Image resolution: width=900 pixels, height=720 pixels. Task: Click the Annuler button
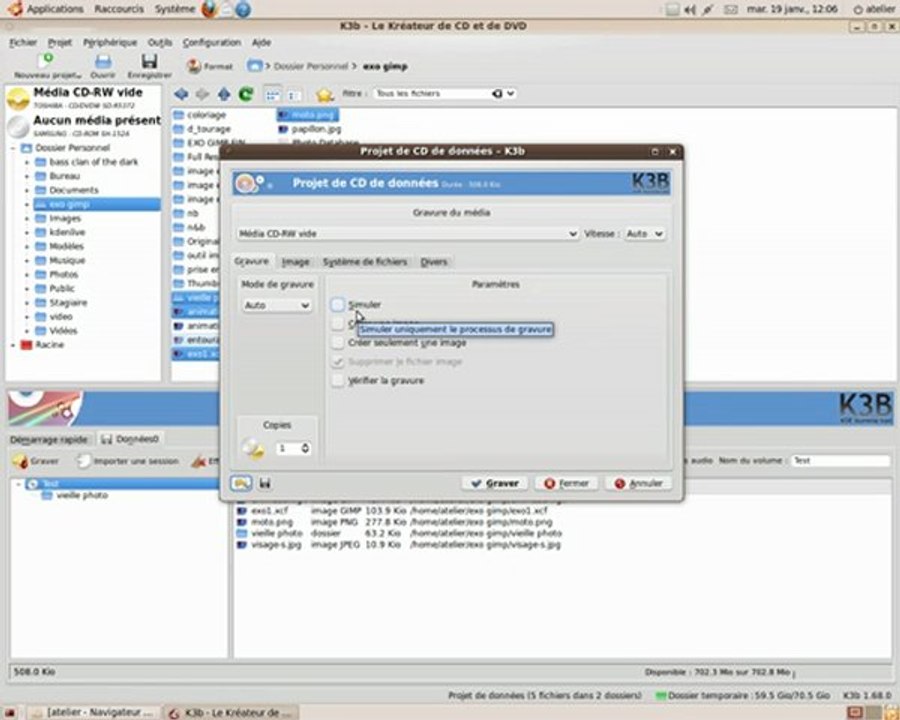(638, 483)
